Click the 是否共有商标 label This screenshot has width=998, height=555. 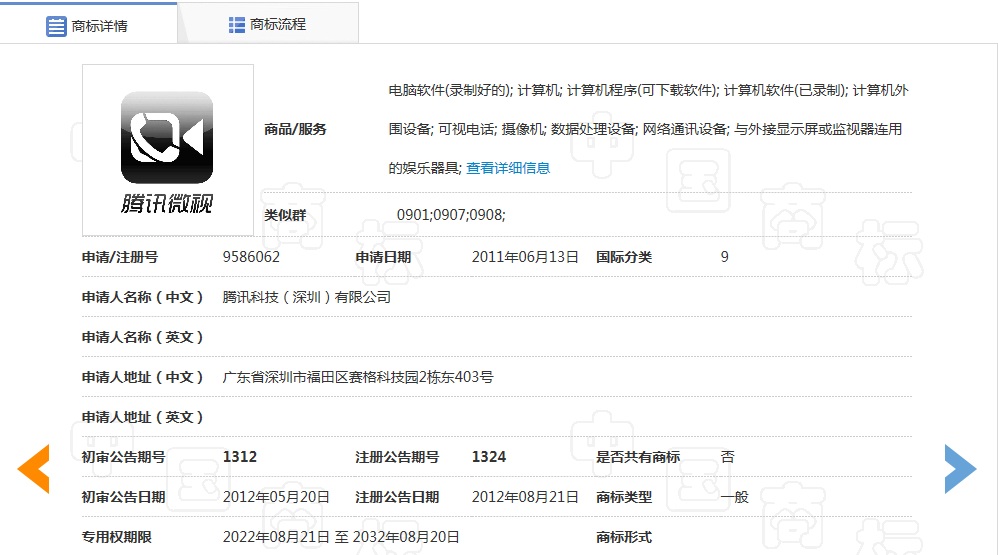(638, 457)
